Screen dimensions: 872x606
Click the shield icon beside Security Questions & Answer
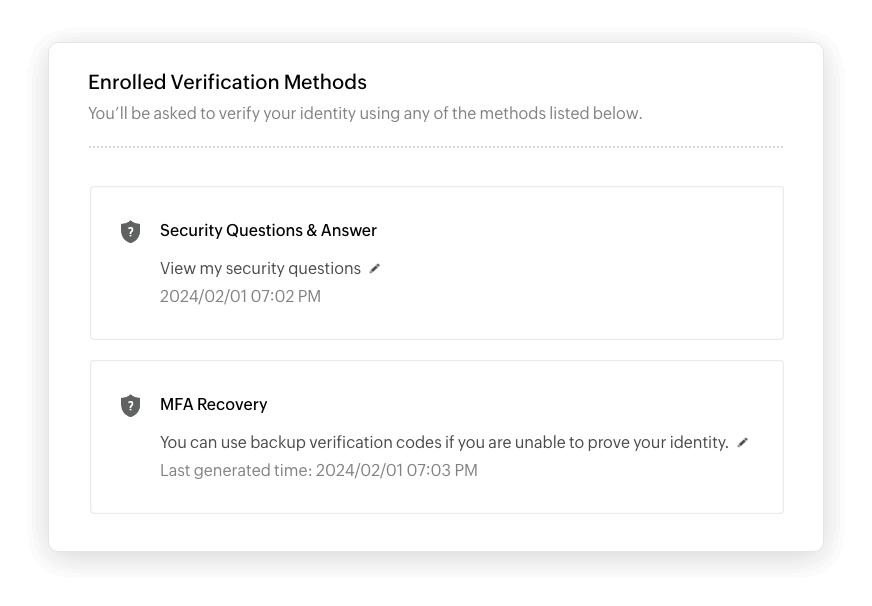tap(131, 231)
